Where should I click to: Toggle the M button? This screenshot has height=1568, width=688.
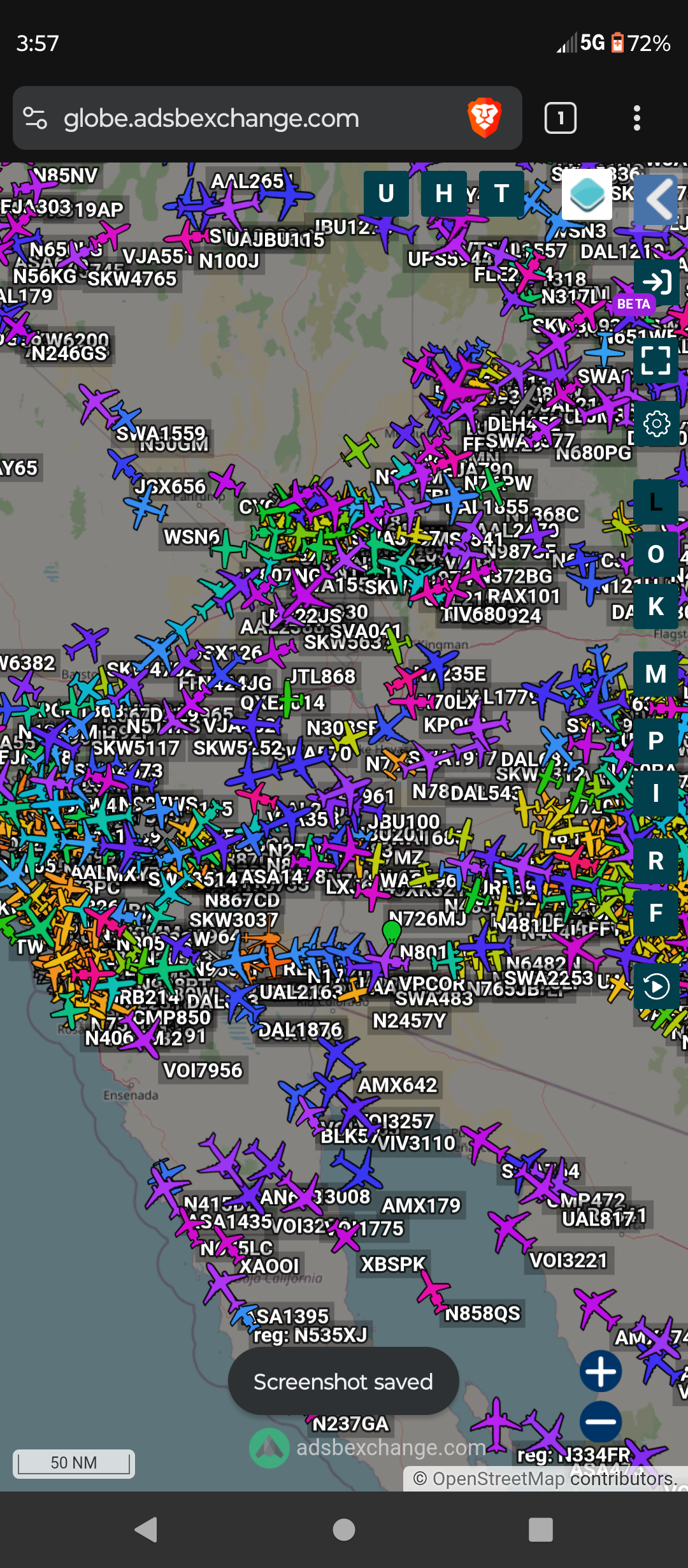click(x=656, y=674)
